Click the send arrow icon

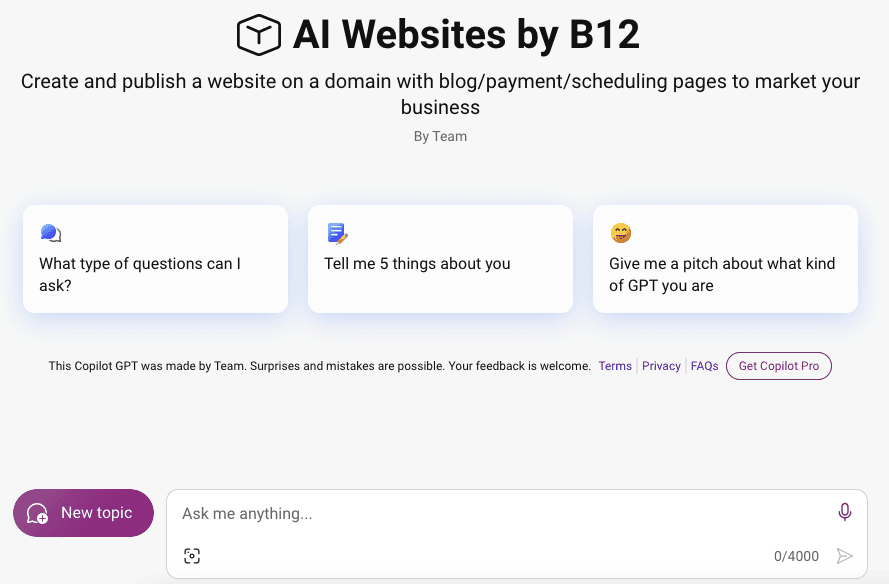pos(845,556)
